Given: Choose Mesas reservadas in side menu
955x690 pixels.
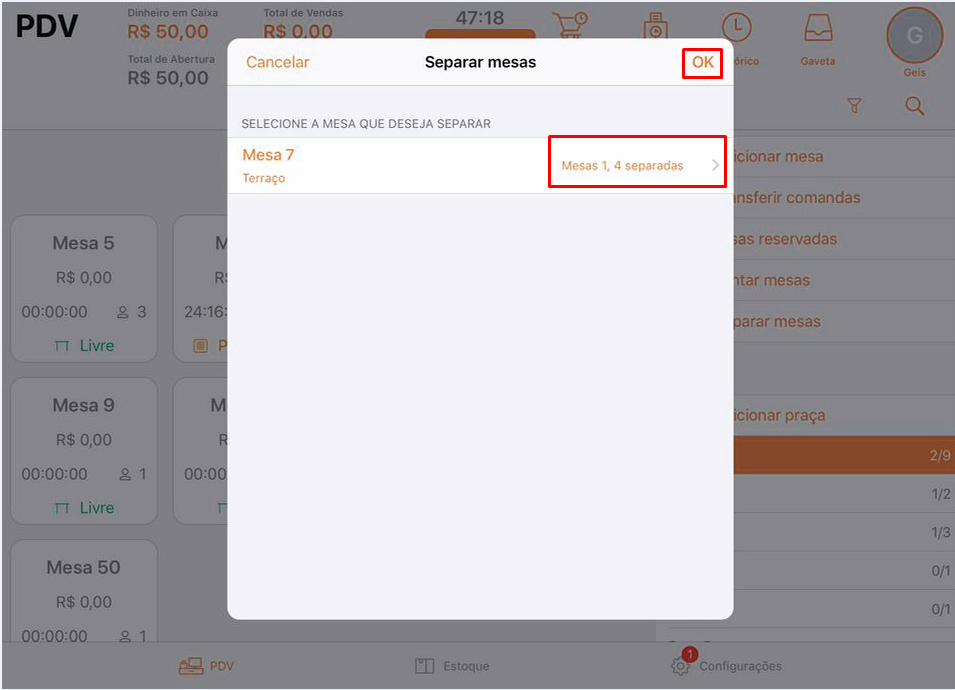Looking at the screenshot, I should tap(844, 239).
